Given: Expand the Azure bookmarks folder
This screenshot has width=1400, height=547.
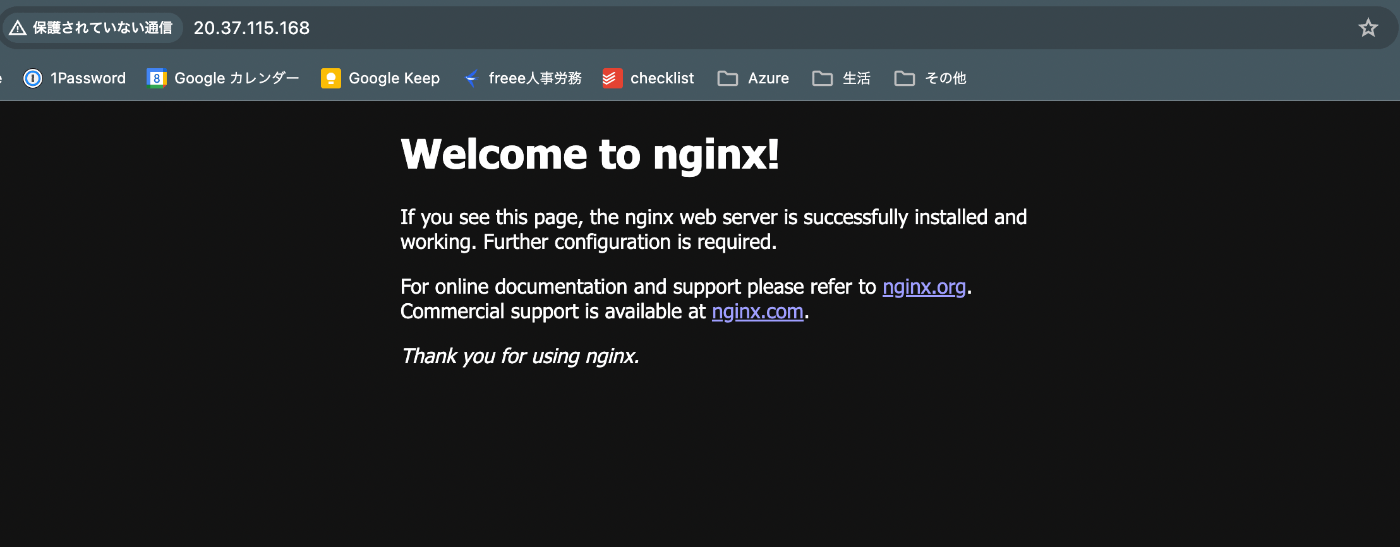Looking at the screenshot, I should tap(753, 78).
